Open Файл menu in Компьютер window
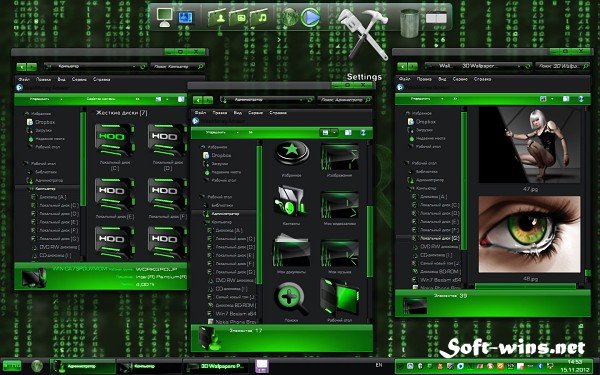Image resolution: width=600 pixels, height=375 pixels. (x=24, y=80)
